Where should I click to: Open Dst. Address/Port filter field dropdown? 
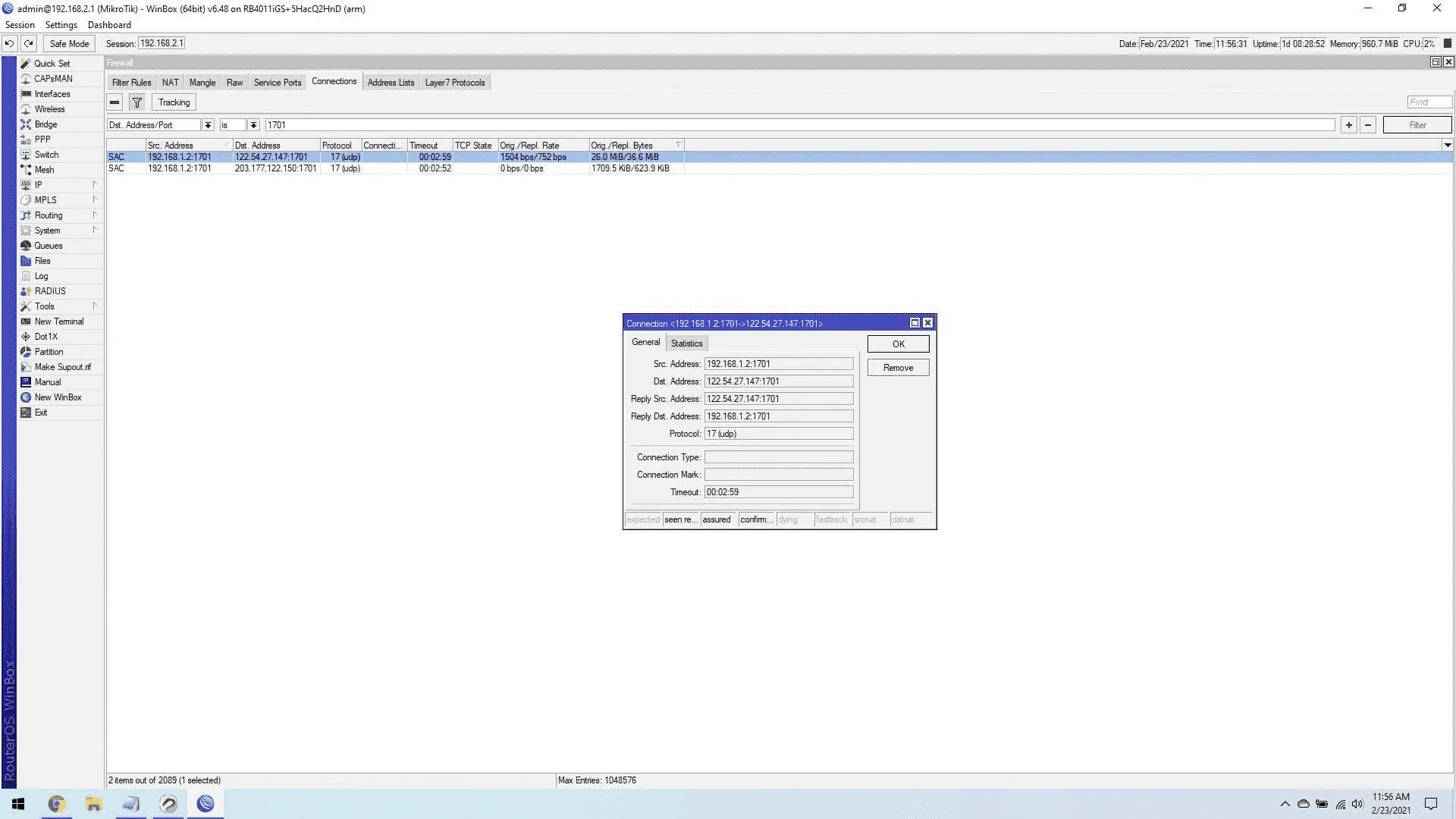[208, 125]
